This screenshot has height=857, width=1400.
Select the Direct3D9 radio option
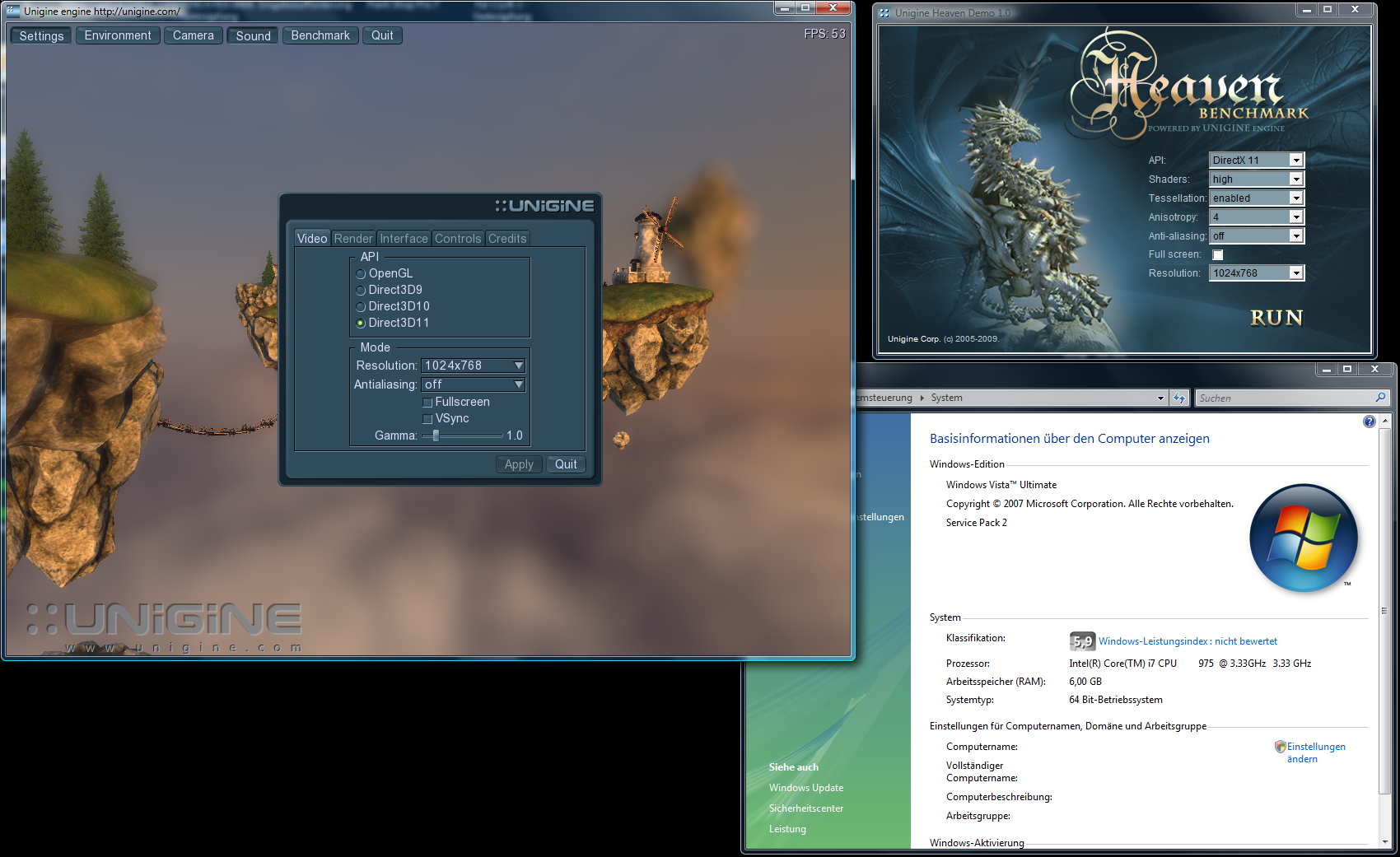[361, 291]
